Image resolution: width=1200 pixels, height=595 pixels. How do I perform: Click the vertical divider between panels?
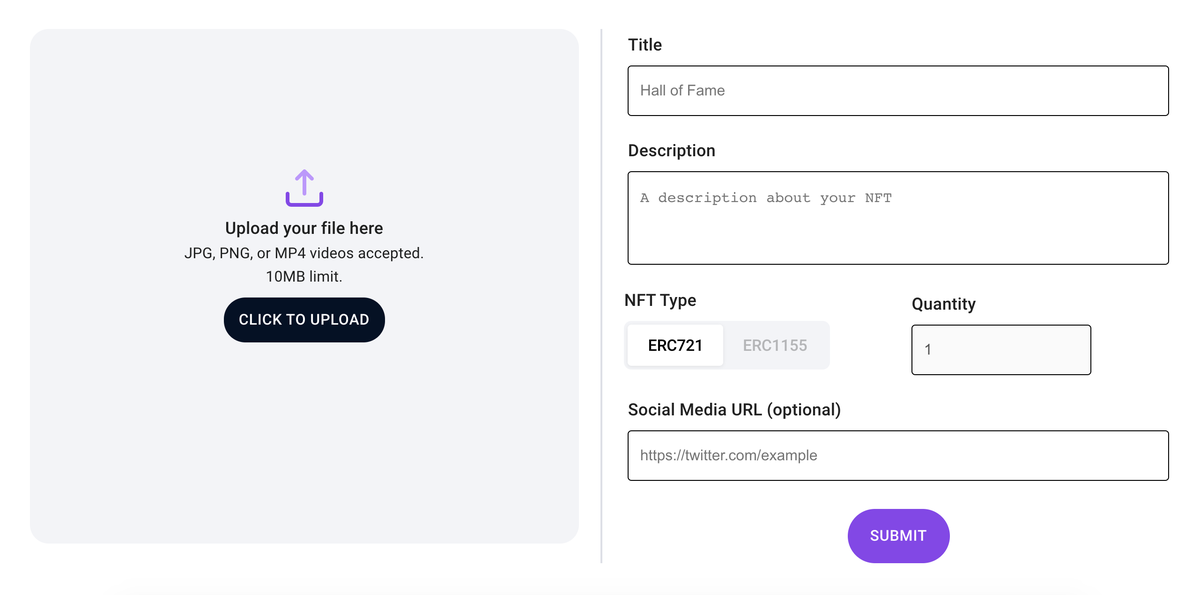(601, 296)
